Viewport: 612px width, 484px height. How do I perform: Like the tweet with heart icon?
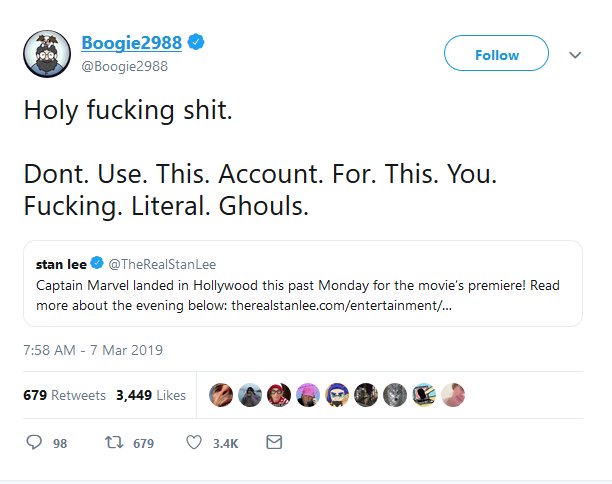coord(195,442)
